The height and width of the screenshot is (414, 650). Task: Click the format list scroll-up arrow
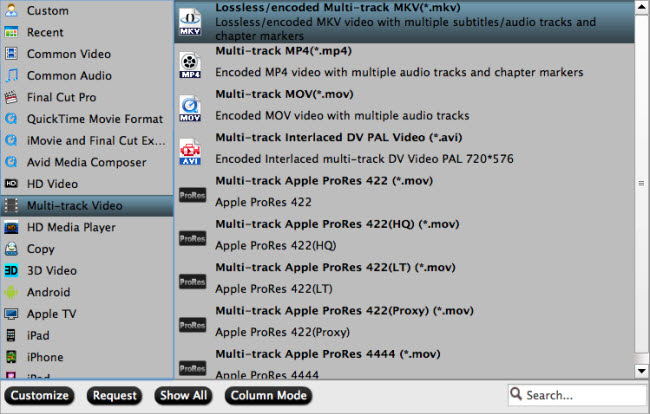tap(642, 8)
